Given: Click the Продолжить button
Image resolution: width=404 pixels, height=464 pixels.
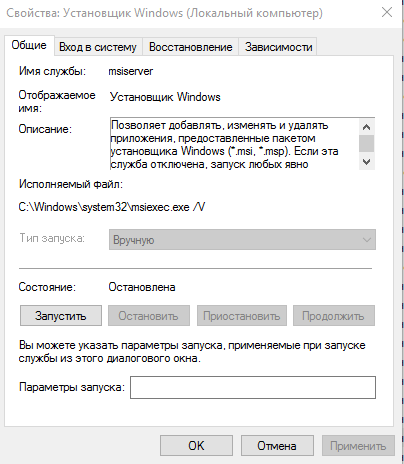Looking at the screenshot, I should pos(334,316).
